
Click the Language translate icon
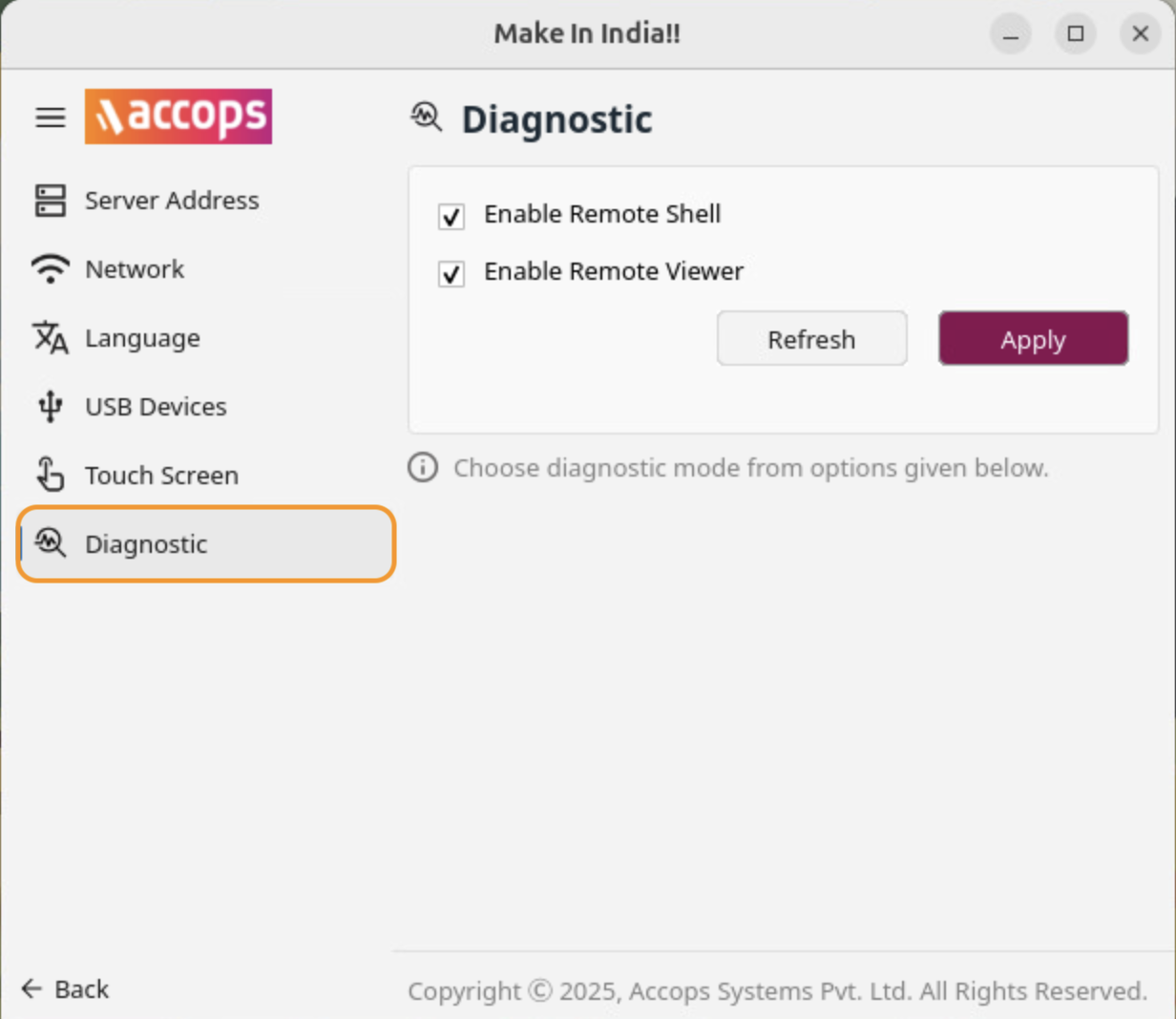tap(51, 338)
